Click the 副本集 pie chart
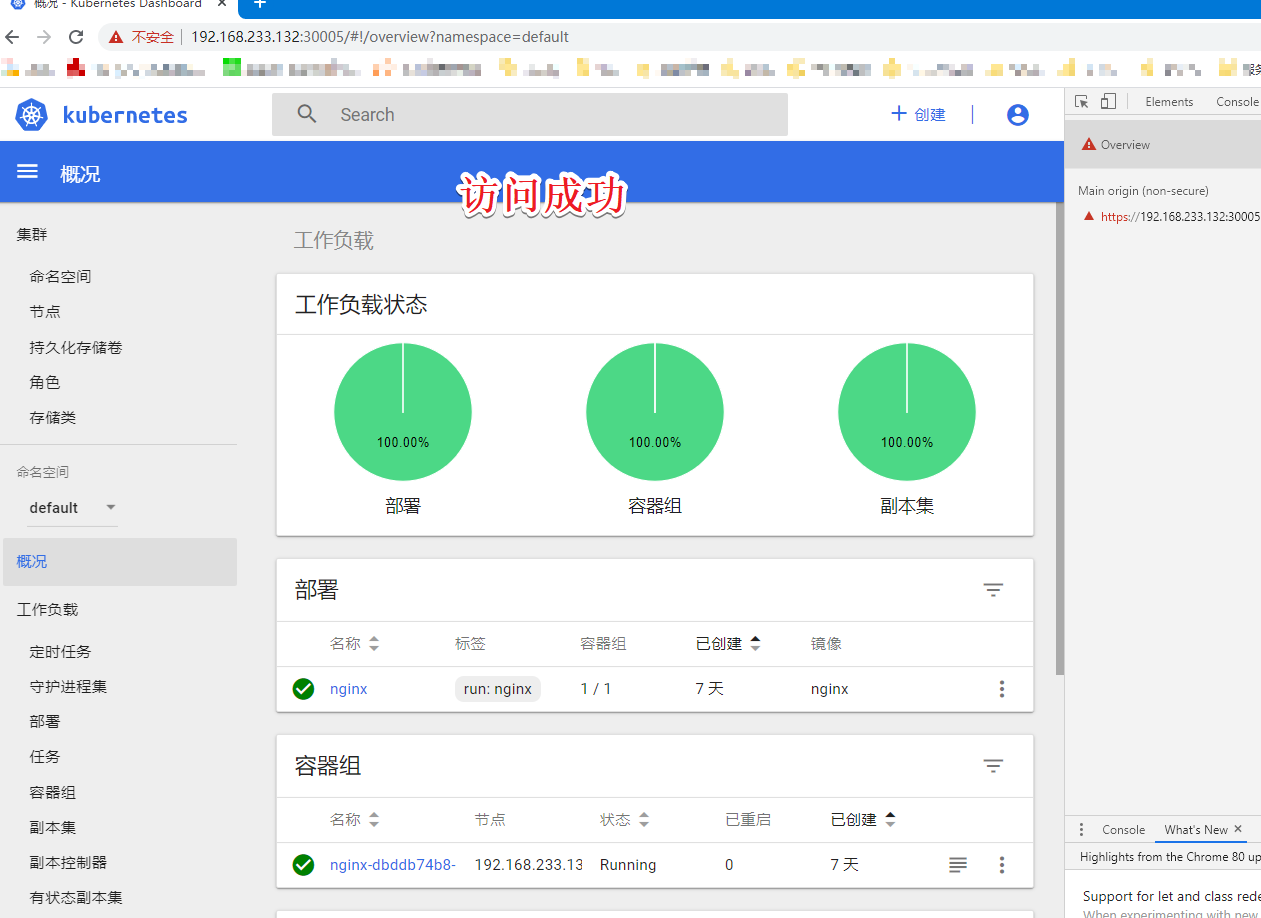Viewport: 1261px width, 918px height. pyautogui.click(x=907, y=412)
